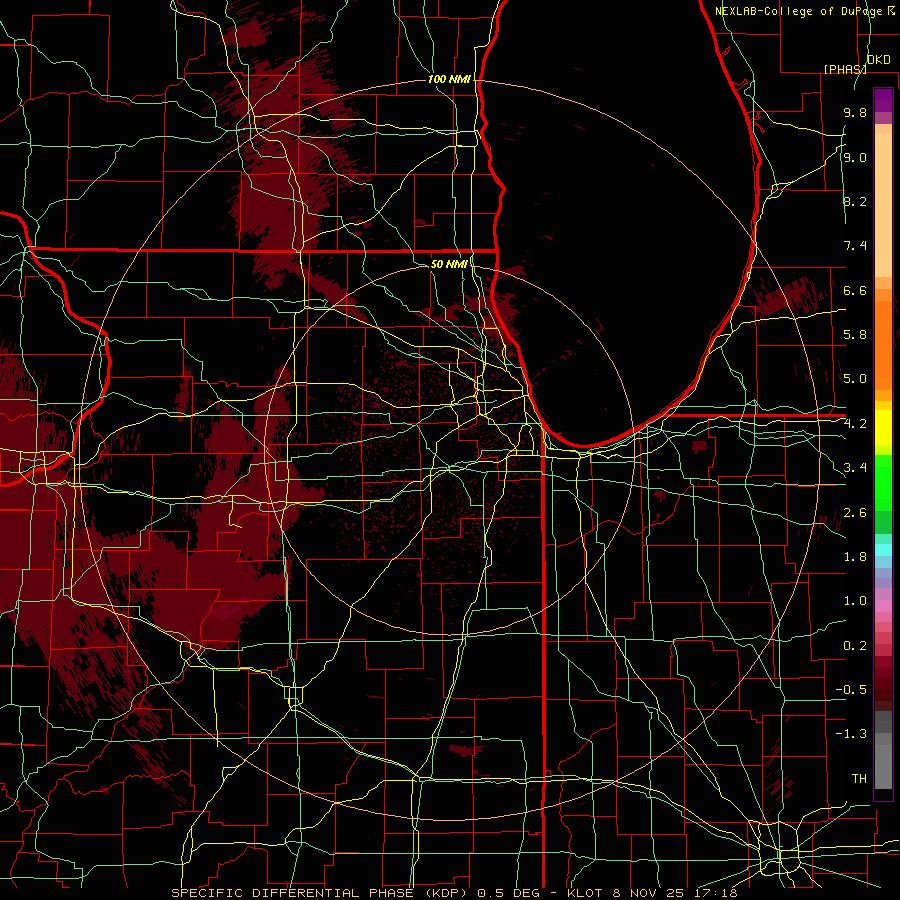Click the 9.0 value on the scale
The image size is (900, 900).
pyautogui.click(x=855, y=157)
